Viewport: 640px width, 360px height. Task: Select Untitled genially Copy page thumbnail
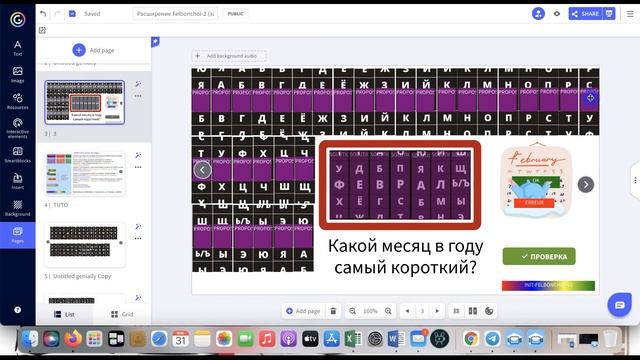[x=84, y=244]
